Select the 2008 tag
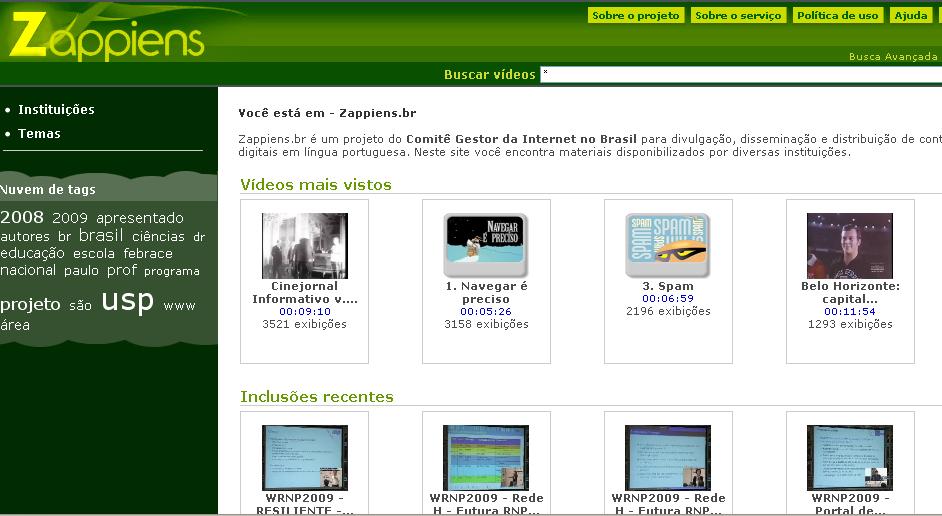942x516 pixels. 22,217
